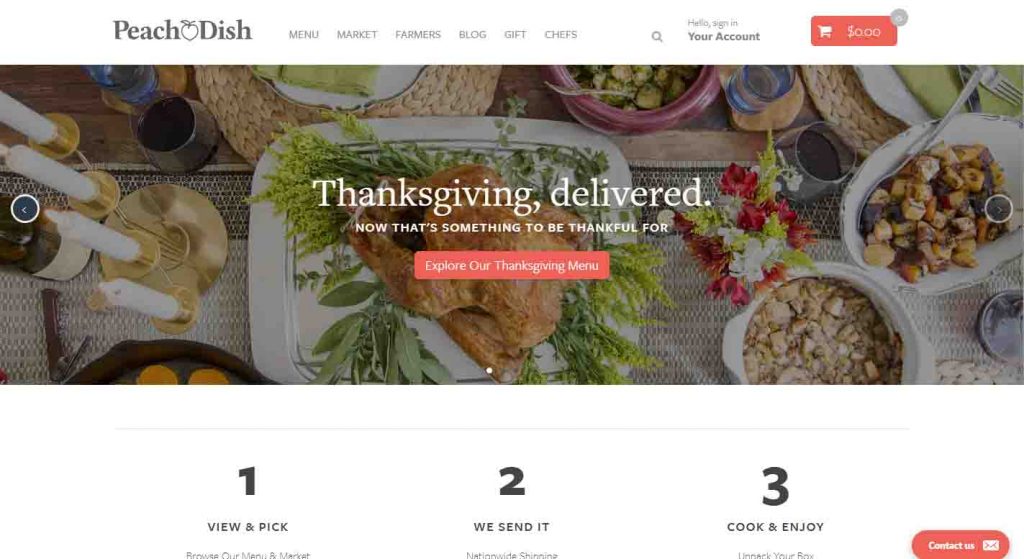Click the COOK & ENJOY step heading

775,527
